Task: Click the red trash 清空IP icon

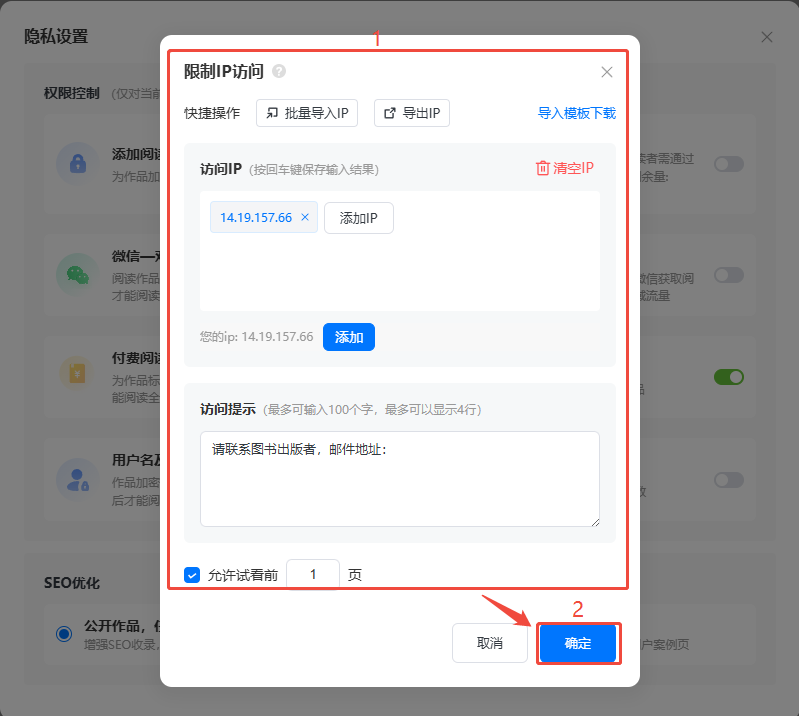Action: [x=543, y=168]
